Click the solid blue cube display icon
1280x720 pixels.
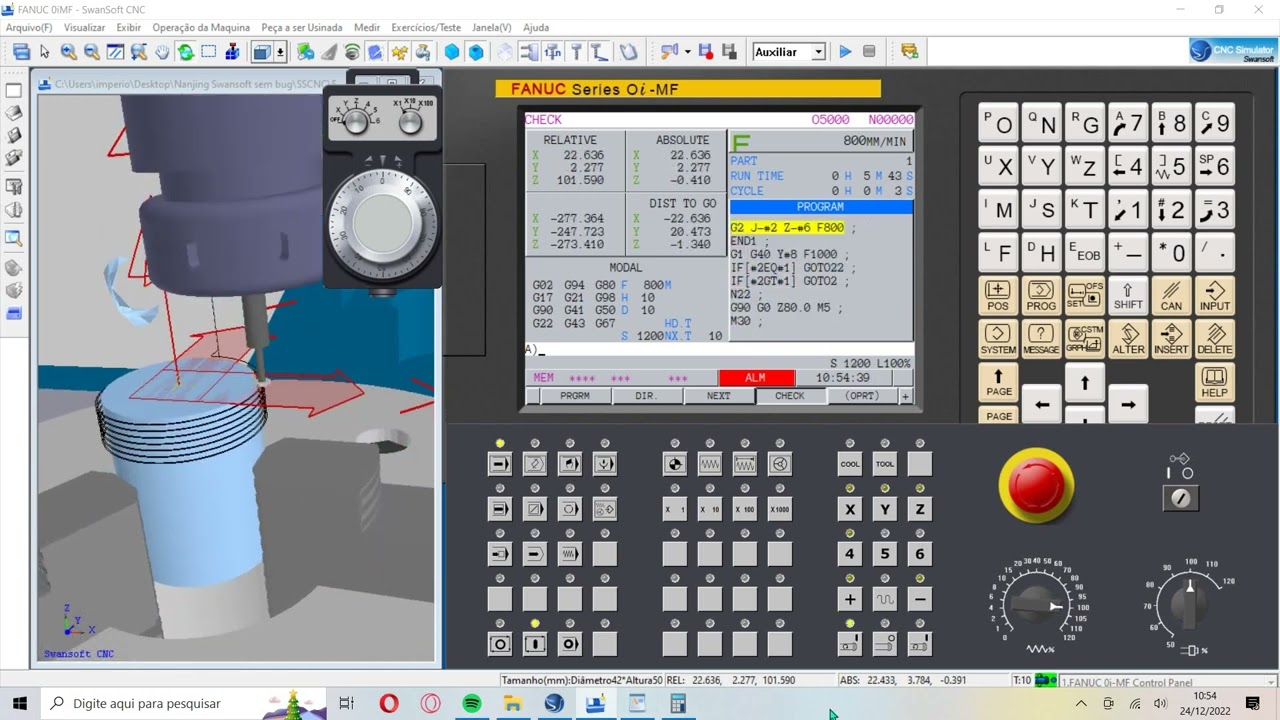[452, 52]
